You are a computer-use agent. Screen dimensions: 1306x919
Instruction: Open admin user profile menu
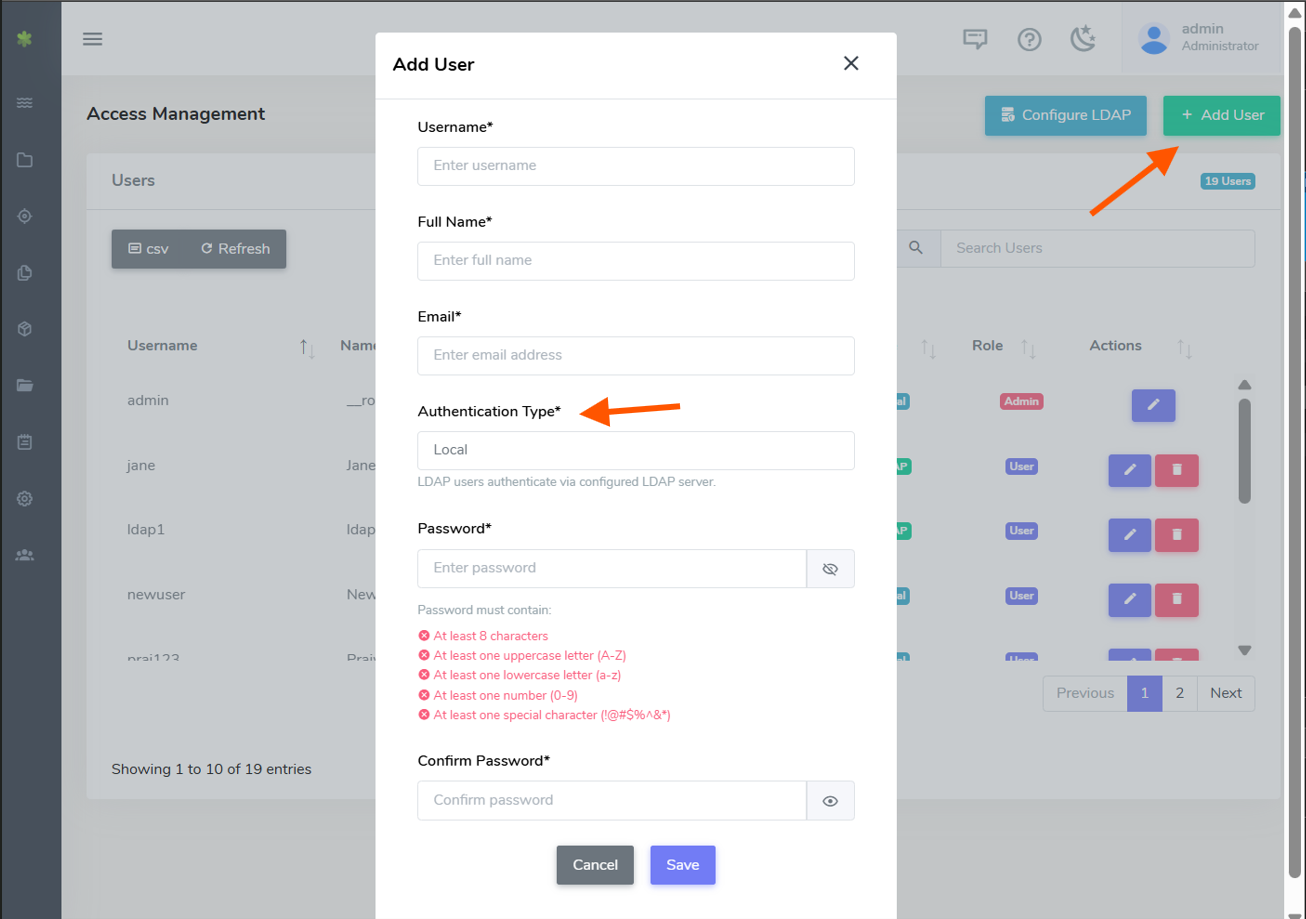point(1200,38)
